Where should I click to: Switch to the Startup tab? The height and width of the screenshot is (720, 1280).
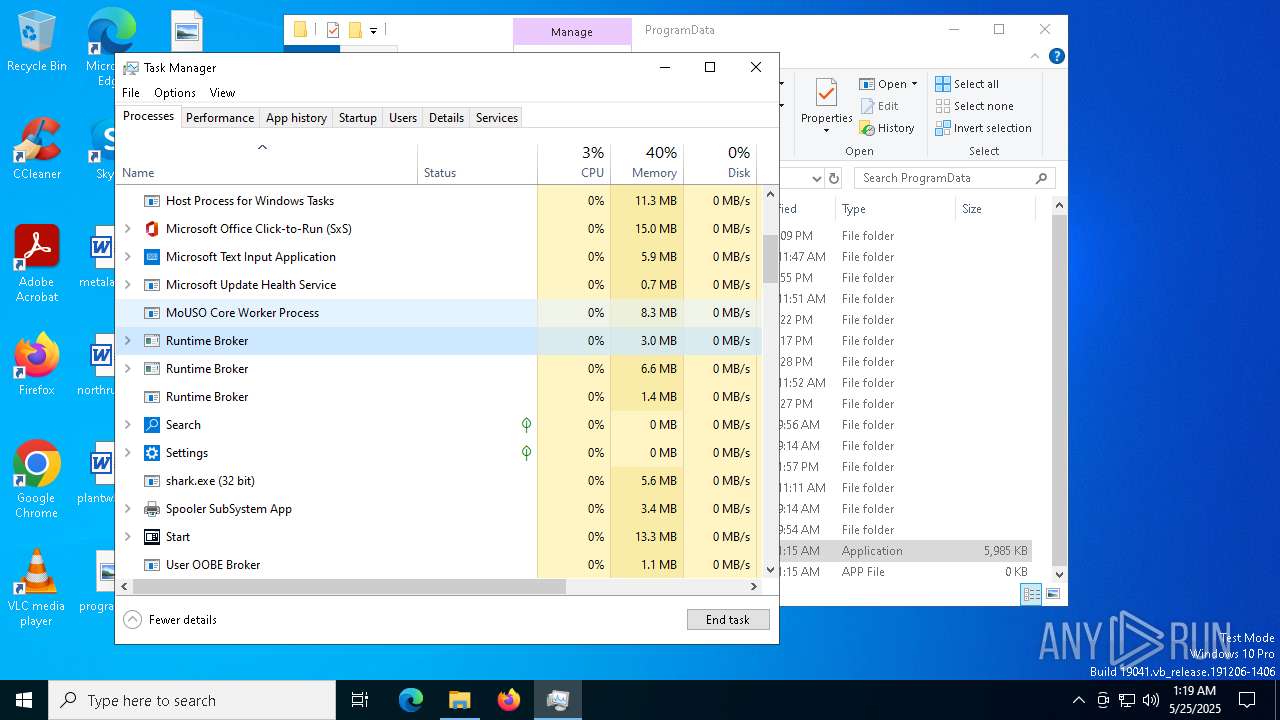(x=357, y=118)
